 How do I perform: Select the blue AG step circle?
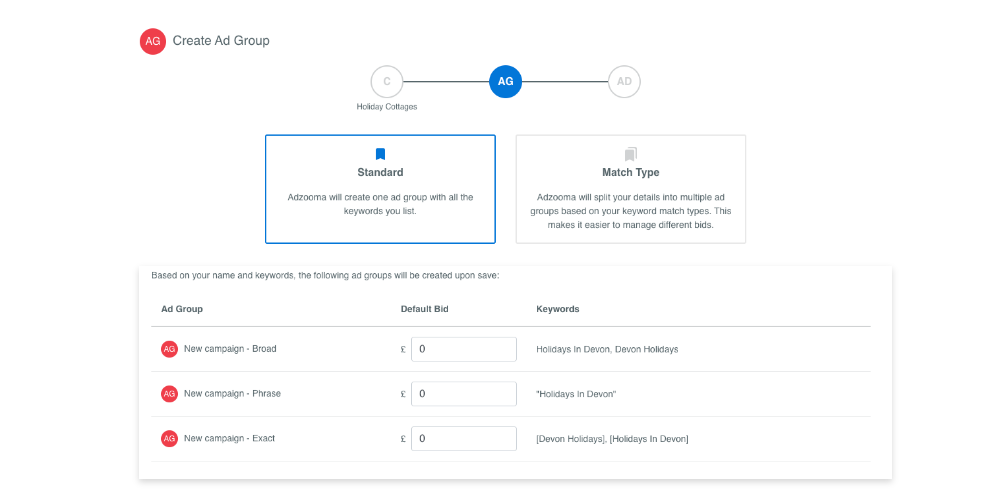[505, 82]
